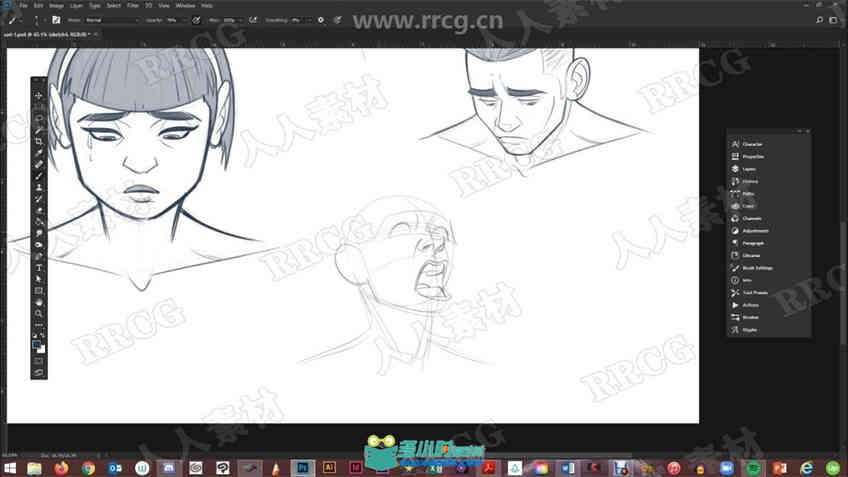Toggle Quick Mask mode in the toolbar
This screenshot has width=848, height=477.
pos(38,361)
